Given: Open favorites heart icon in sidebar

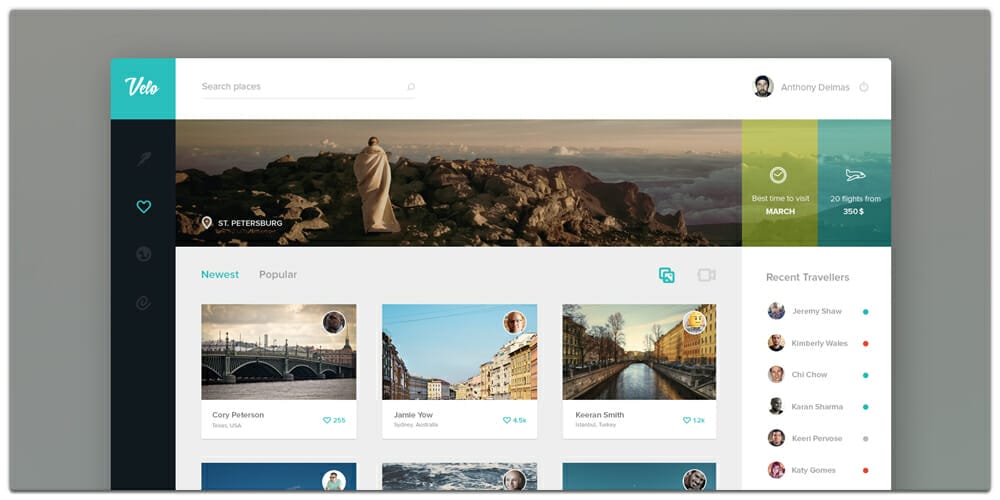Looking at the screenshot, I should pos(143,207).
